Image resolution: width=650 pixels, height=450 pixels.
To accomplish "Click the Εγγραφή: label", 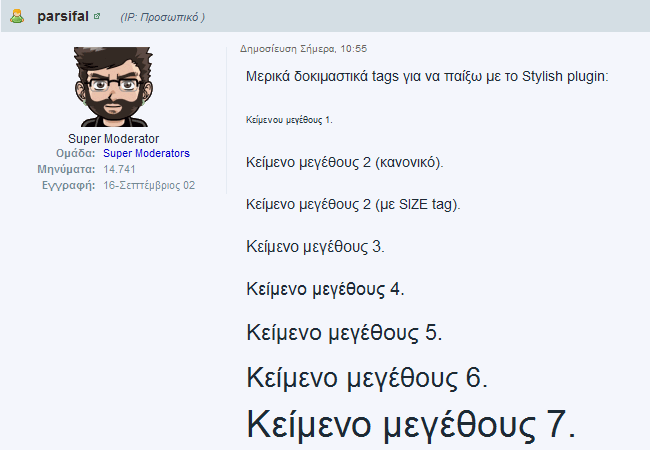I will [x=68, y=185].
